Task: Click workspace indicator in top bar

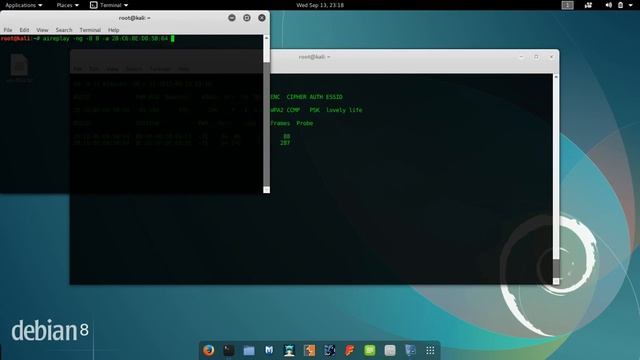Action: (x=567, y=5)
